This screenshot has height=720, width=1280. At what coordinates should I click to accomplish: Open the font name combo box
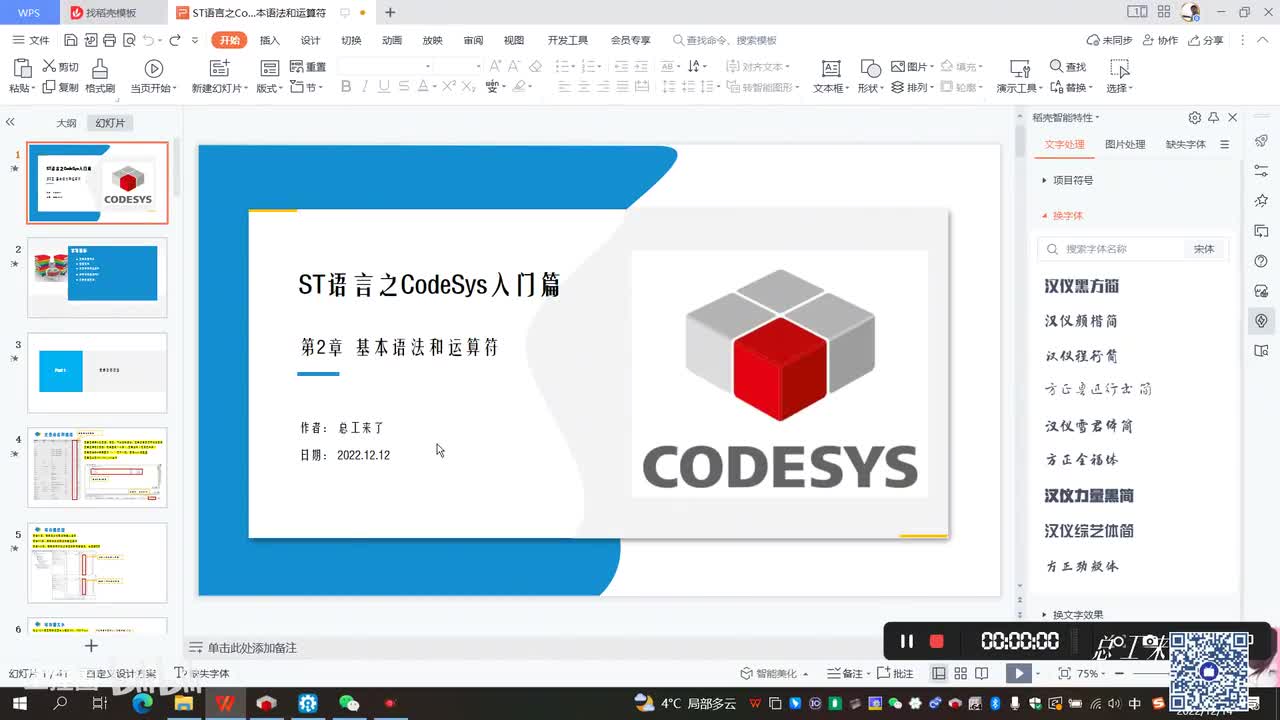(386, 66)
